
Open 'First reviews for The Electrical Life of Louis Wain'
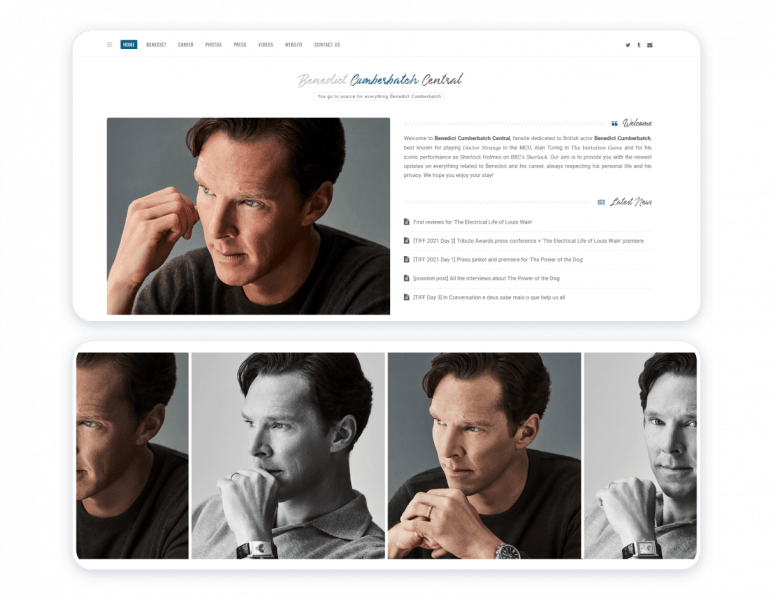(x=472, y=222)
